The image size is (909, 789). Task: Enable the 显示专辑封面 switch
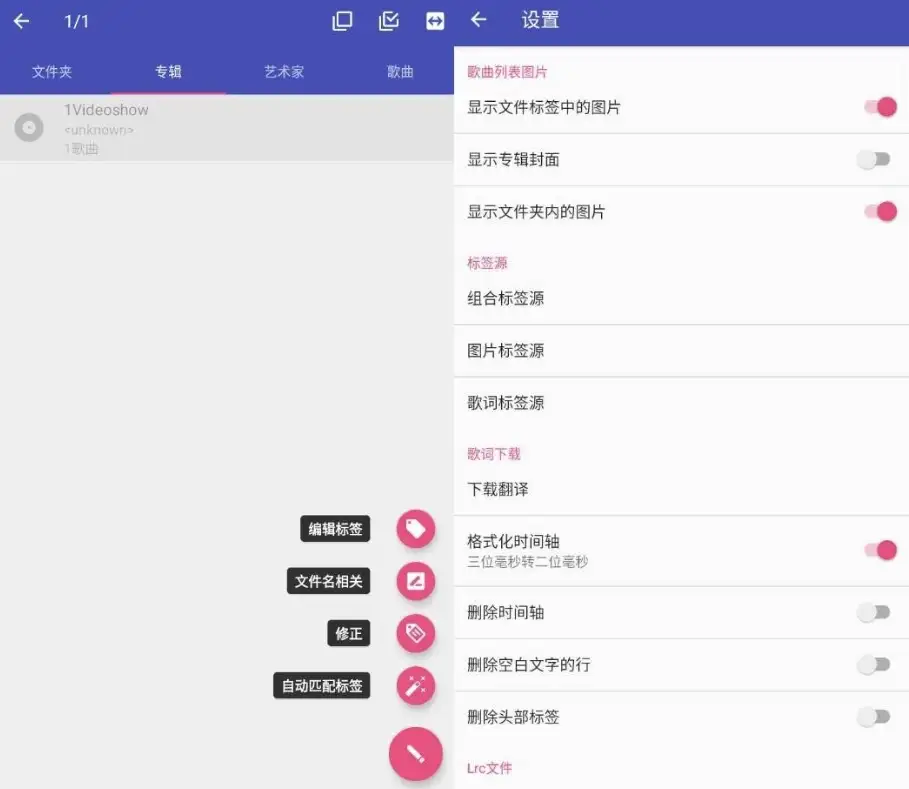pyautogui.click(x=877, y=159)
